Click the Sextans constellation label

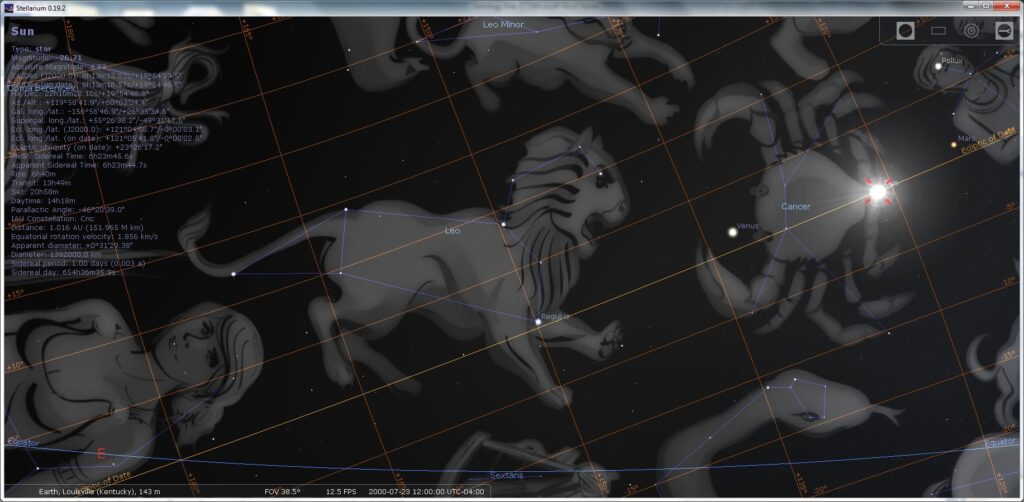point(506,475)
